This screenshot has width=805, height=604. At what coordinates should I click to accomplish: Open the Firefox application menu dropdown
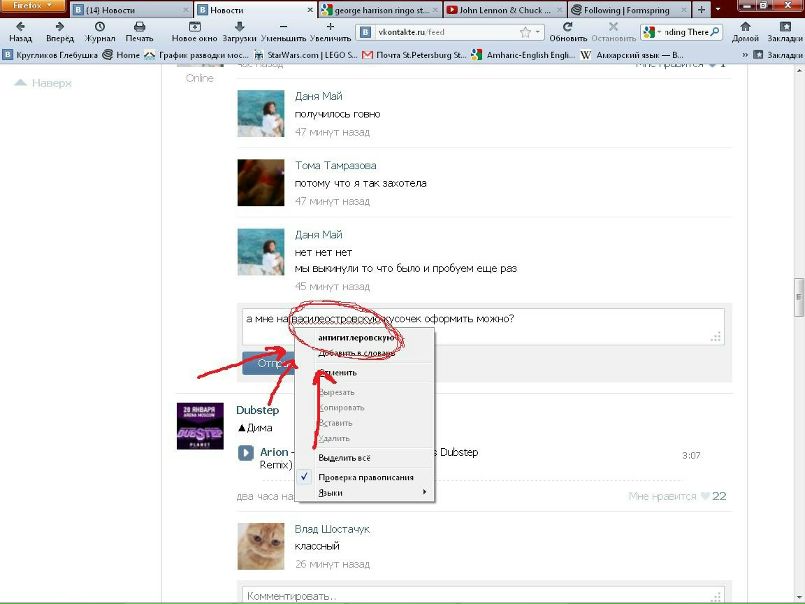pyautogui.click(x=33, y=8)
